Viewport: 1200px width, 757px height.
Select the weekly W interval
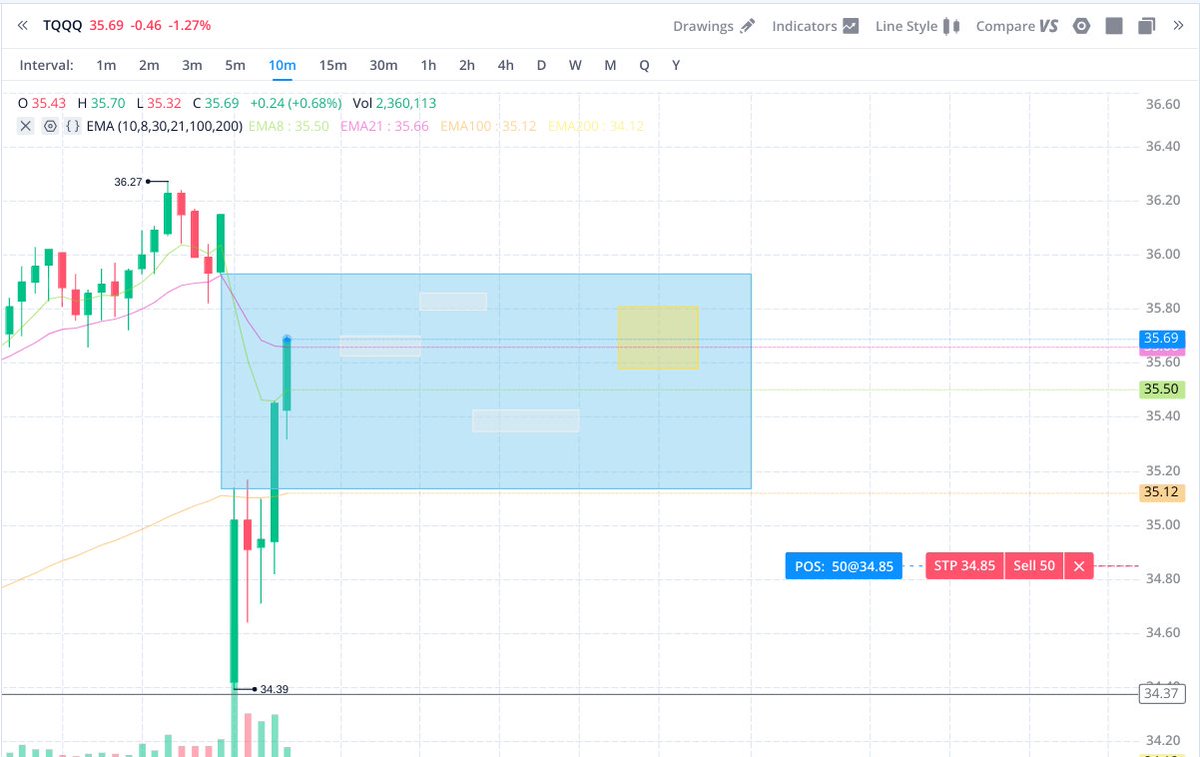click(576, 65)
